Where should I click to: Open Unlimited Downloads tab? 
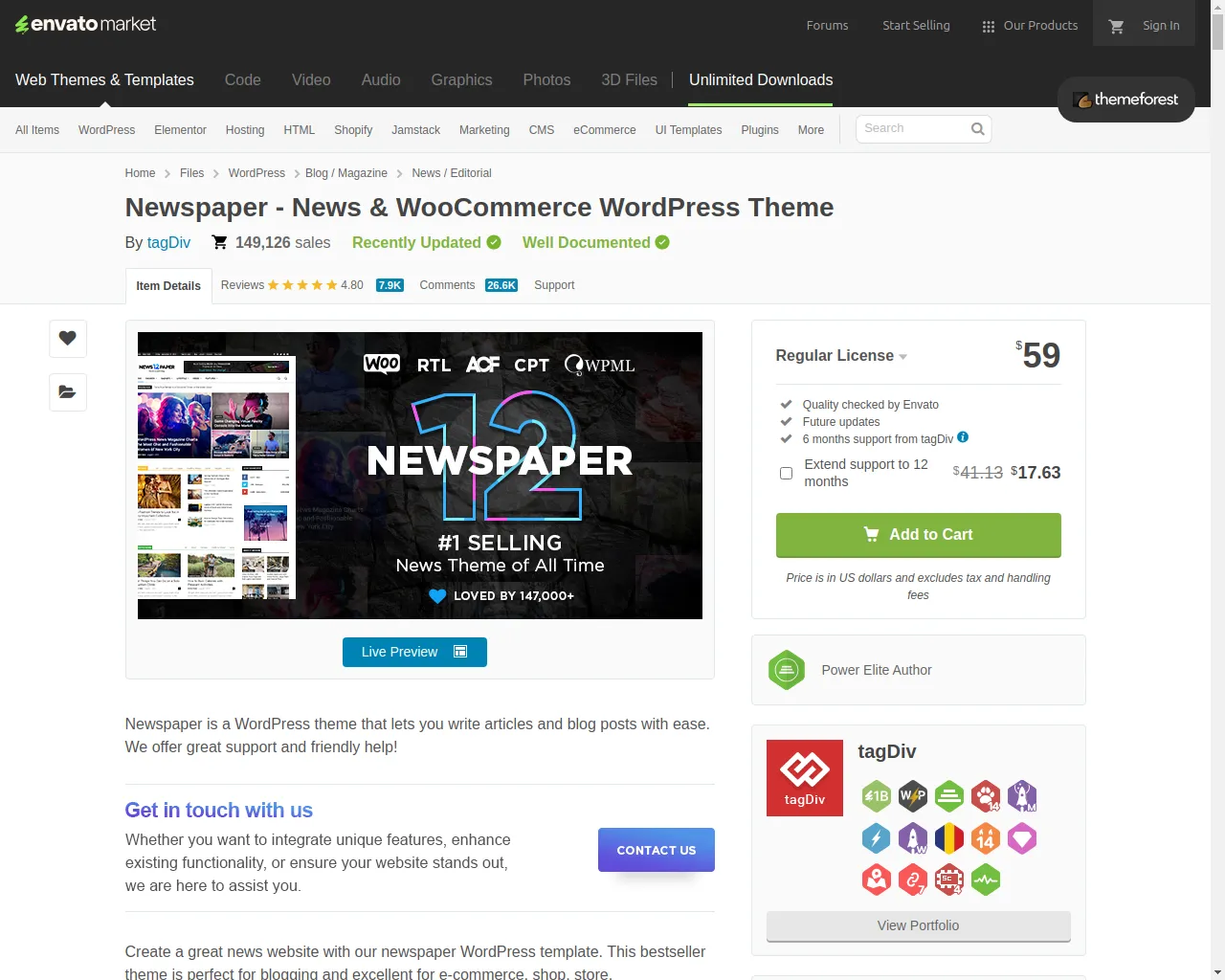761,80
